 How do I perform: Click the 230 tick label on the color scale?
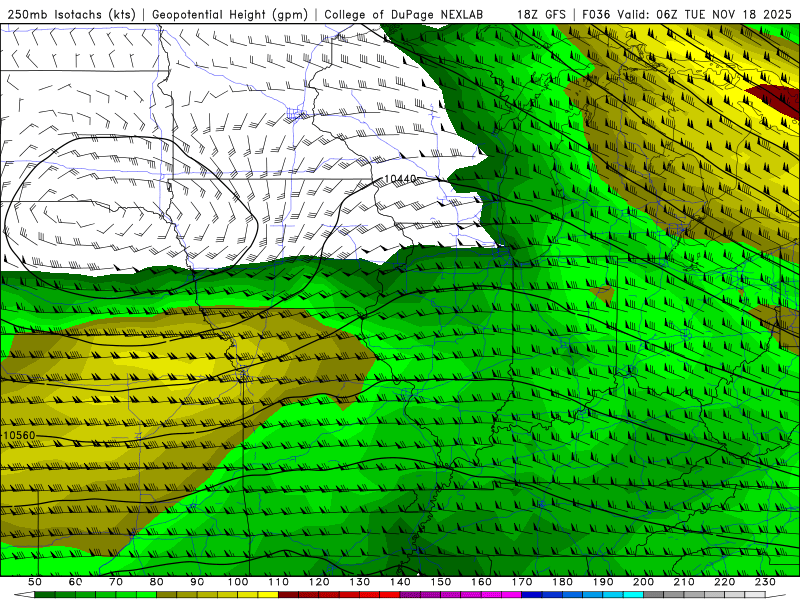[x=765, y=582]
